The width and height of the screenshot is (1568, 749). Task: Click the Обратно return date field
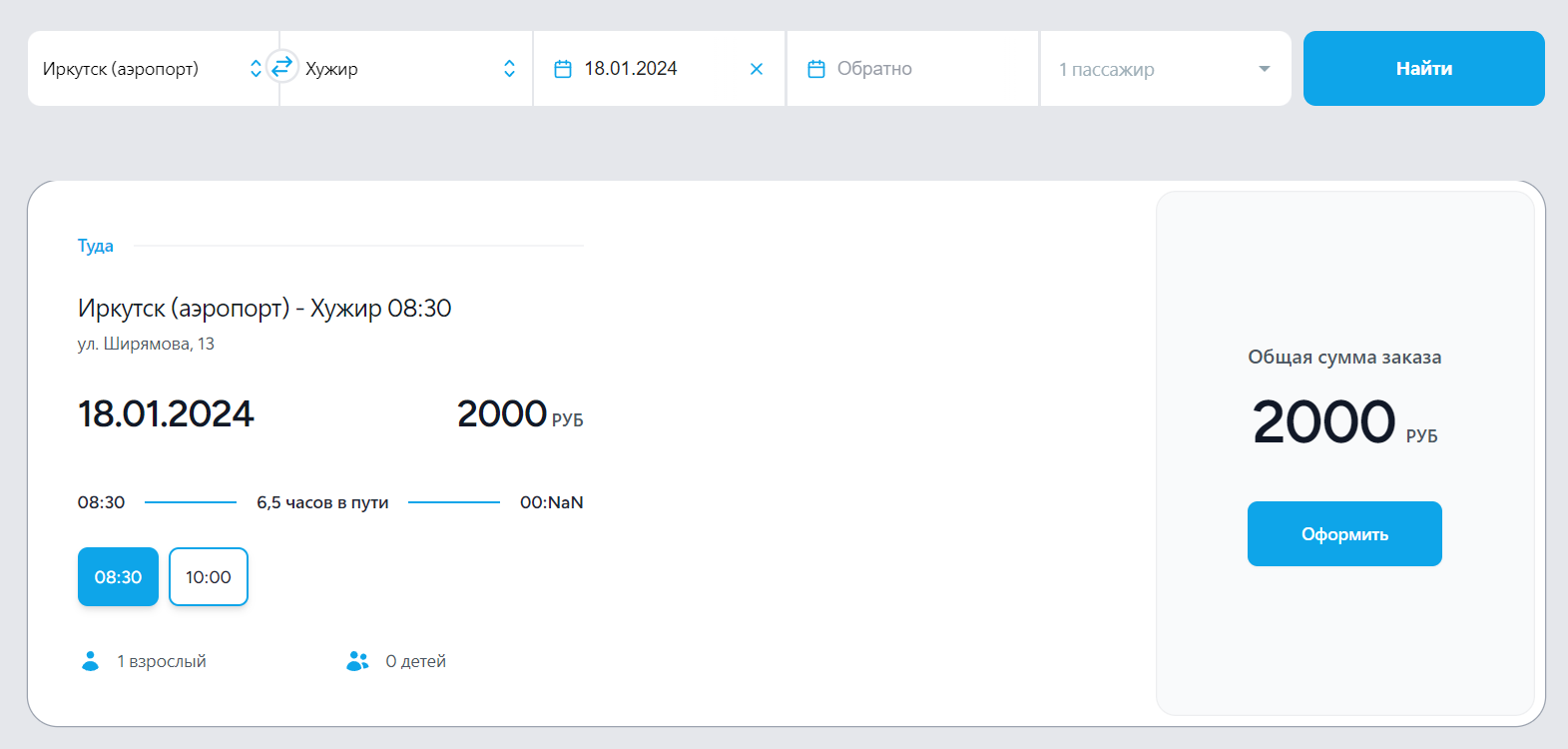(912, 68)
